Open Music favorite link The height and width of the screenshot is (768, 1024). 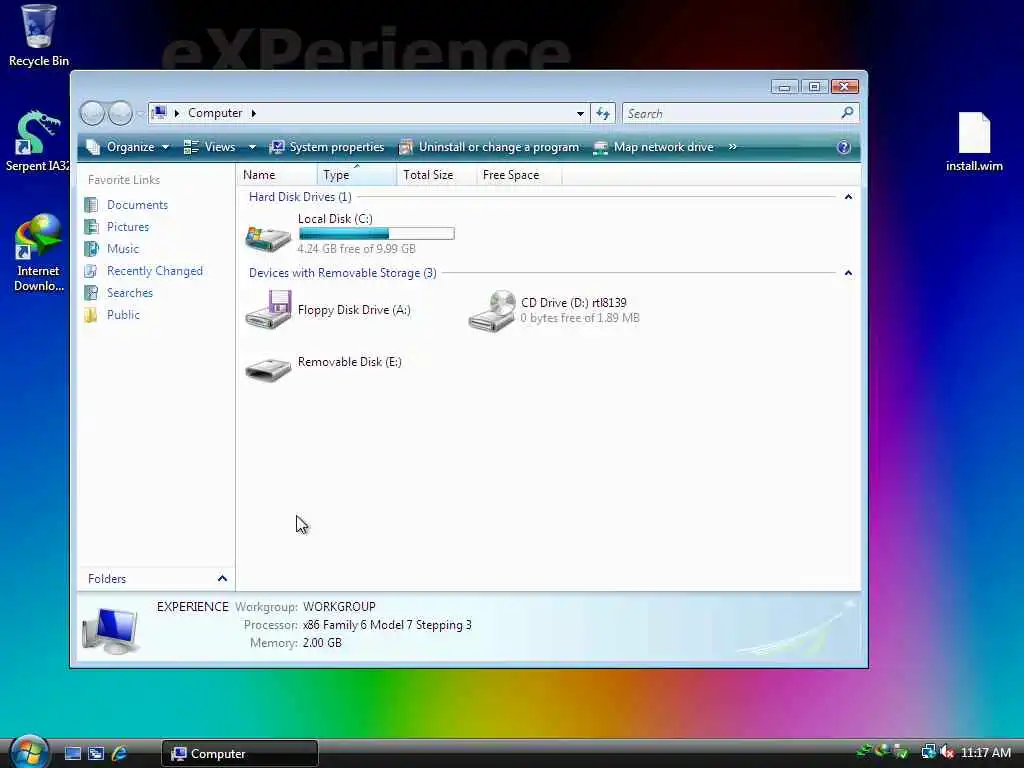pyautogui.click(x=123, y=249)
